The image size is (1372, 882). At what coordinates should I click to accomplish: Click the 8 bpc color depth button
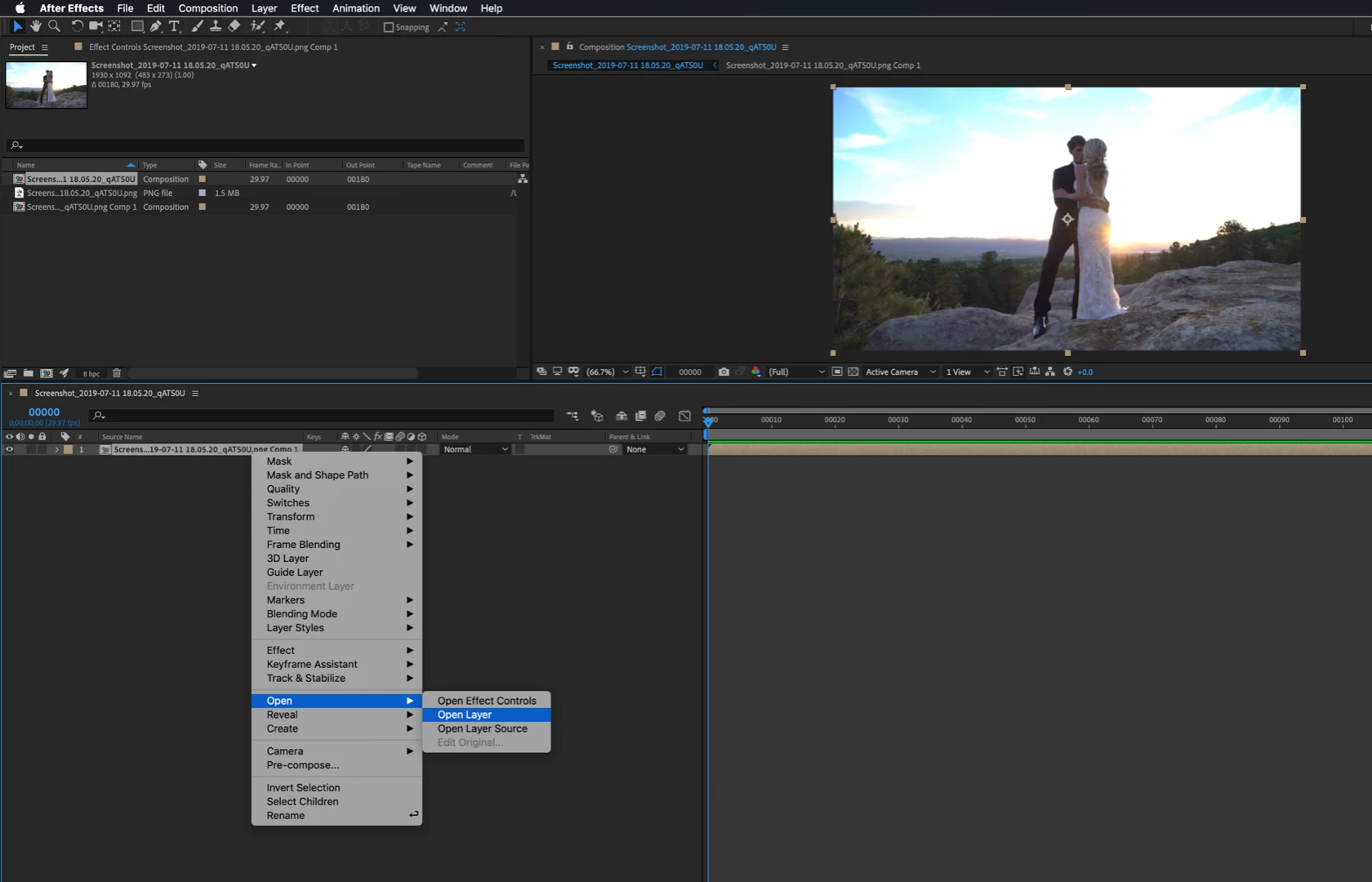point(91,374)
